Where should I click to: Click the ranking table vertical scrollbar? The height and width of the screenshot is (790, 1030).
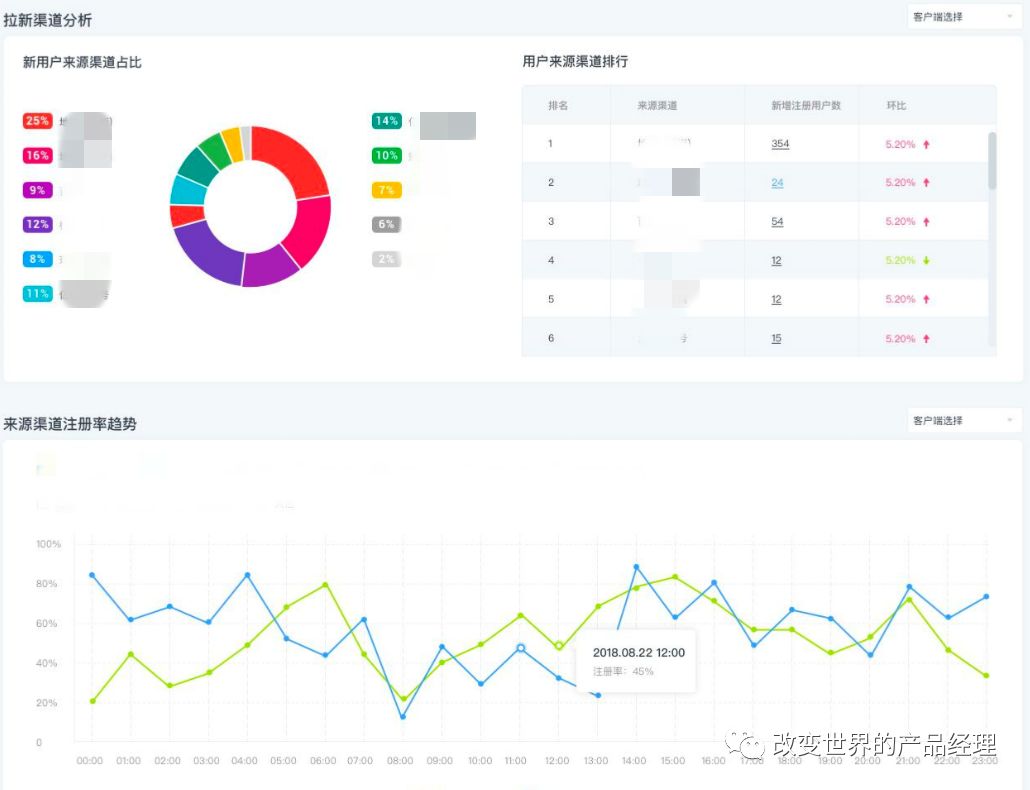pos(992,161)
